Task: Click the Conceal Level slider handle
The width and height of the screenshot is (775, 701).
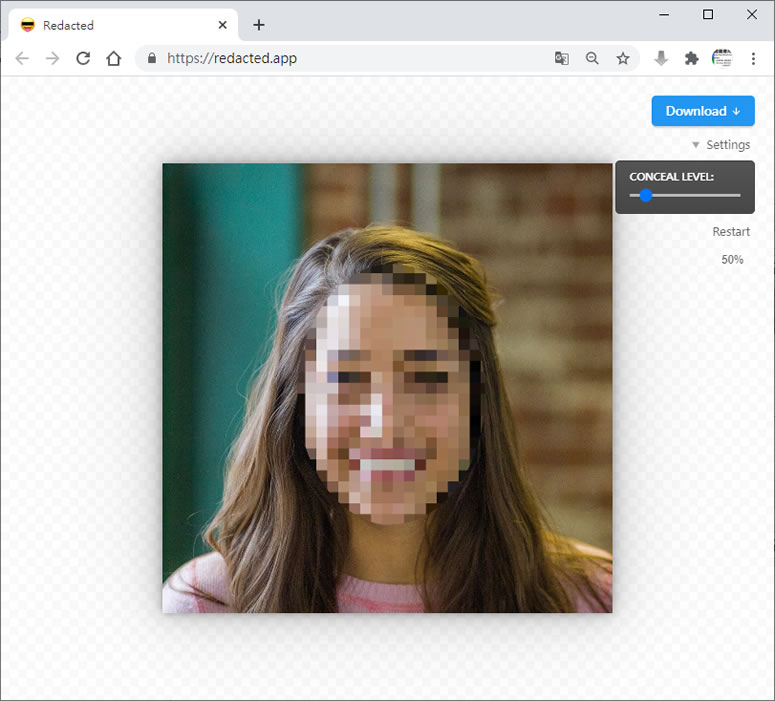Action: 646,196
